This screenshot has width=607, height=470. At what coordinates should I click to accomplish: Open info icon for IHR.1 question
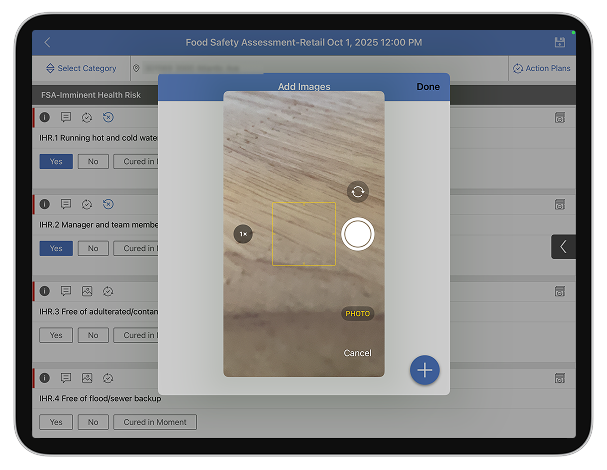click(x=45, y=118)
